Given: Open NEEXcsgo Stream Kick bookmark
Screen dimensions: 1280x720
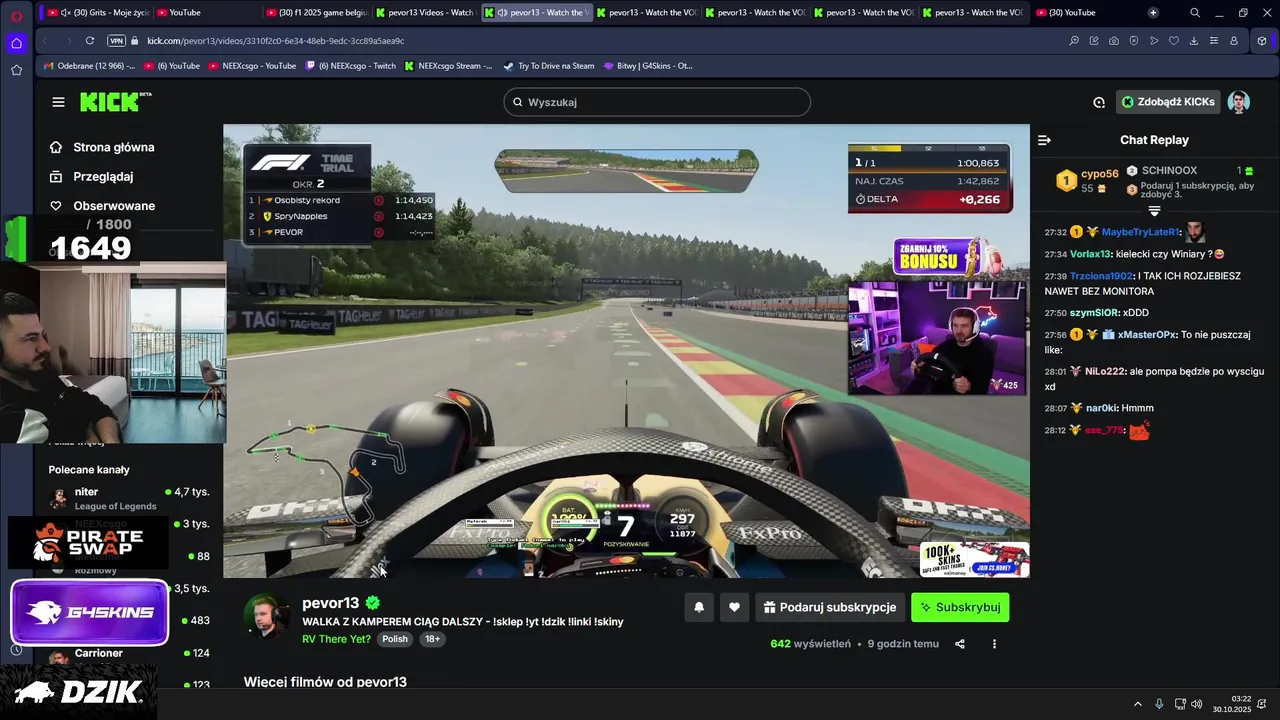Looking at the screenshot, I should click(448, 66).
